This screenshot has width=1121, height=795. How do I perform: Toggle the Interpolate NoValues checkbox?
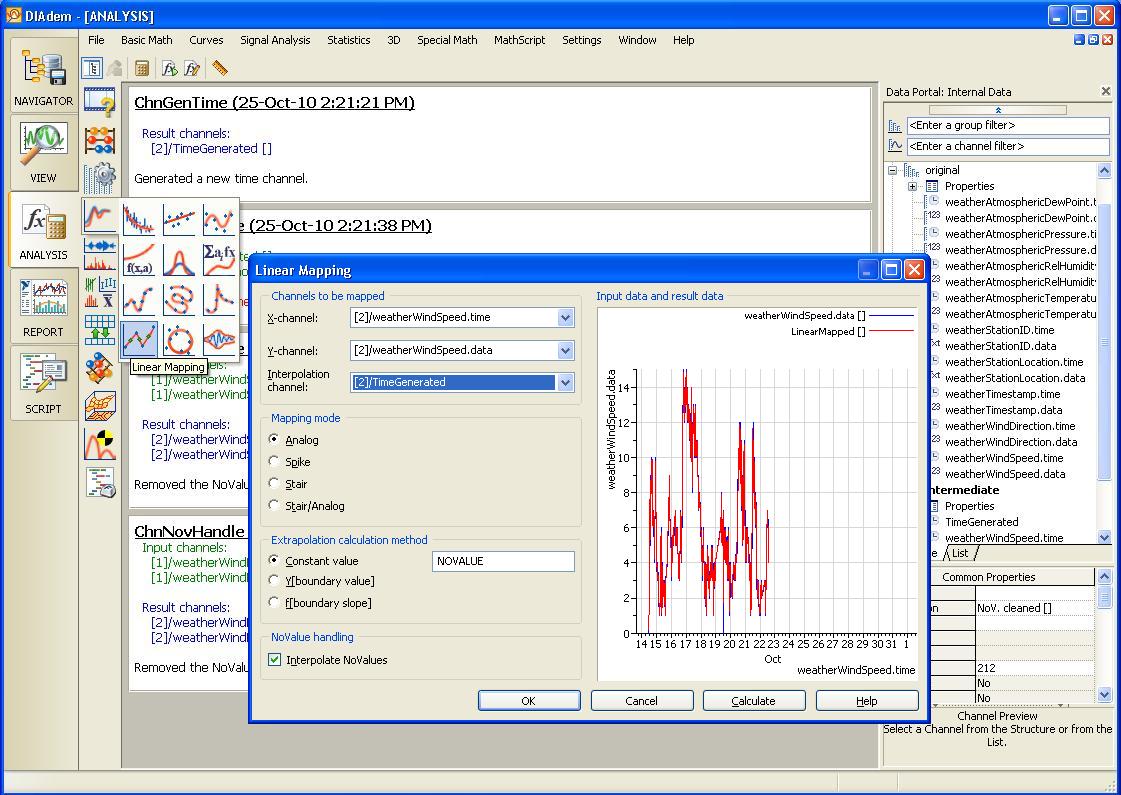coord(275,660)
